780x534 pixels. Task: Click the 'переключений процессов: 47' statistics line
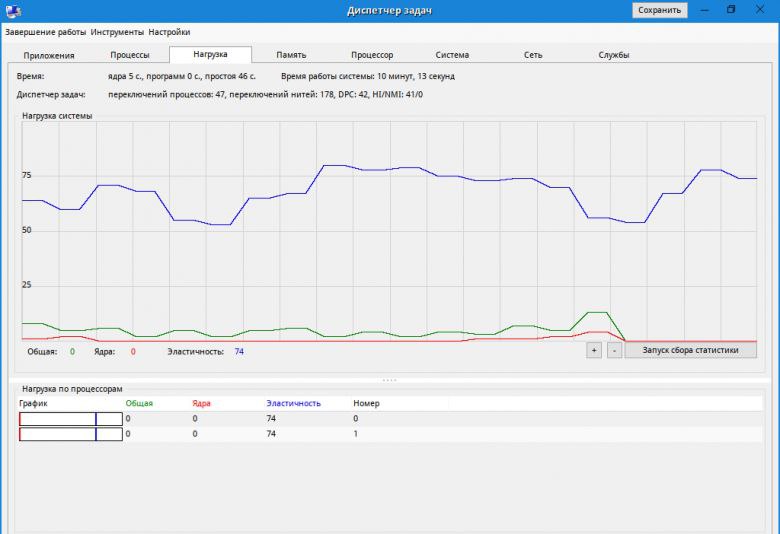coord(265,95)
